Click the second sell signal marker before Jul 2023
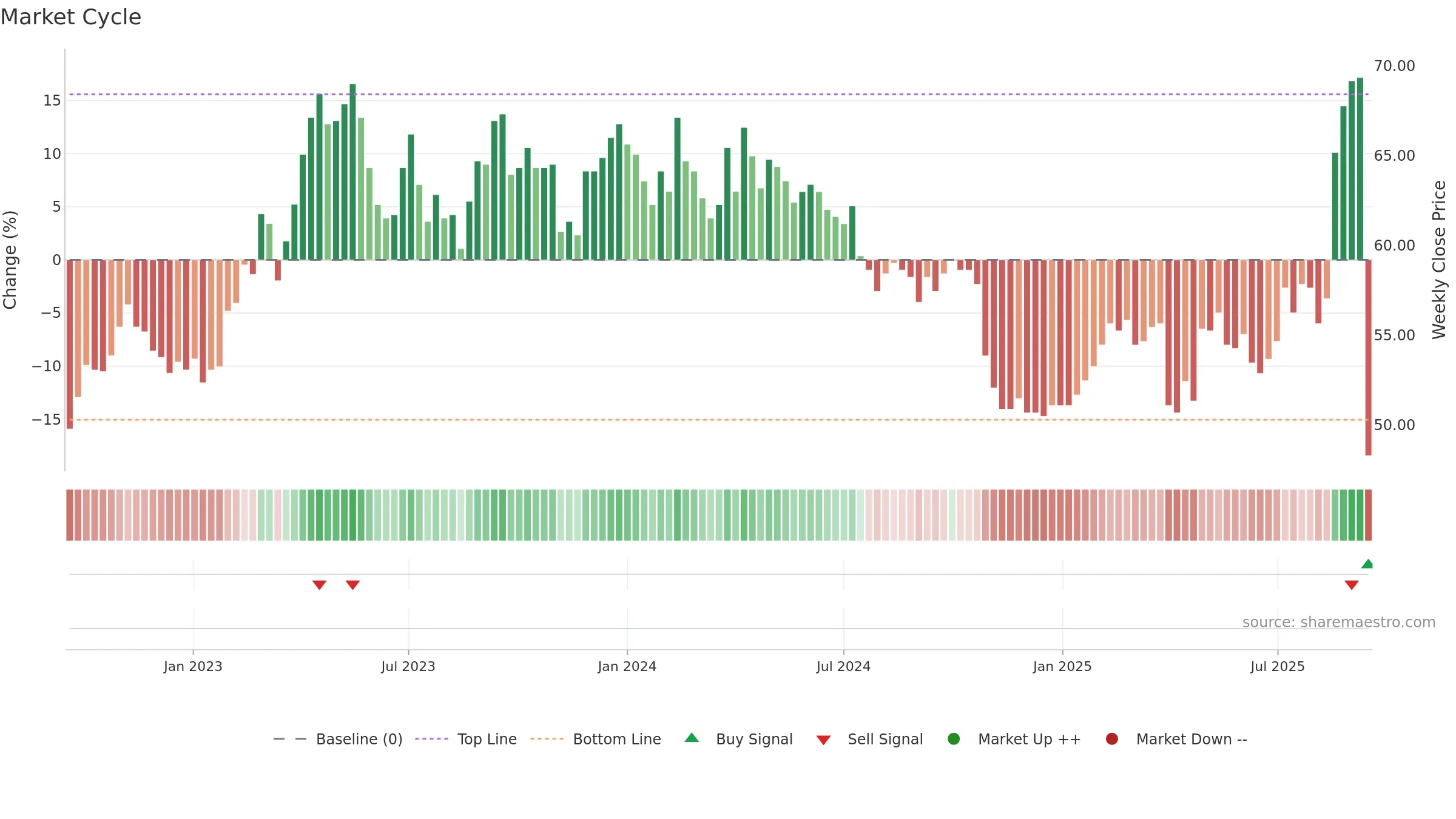 pos(353,585)
